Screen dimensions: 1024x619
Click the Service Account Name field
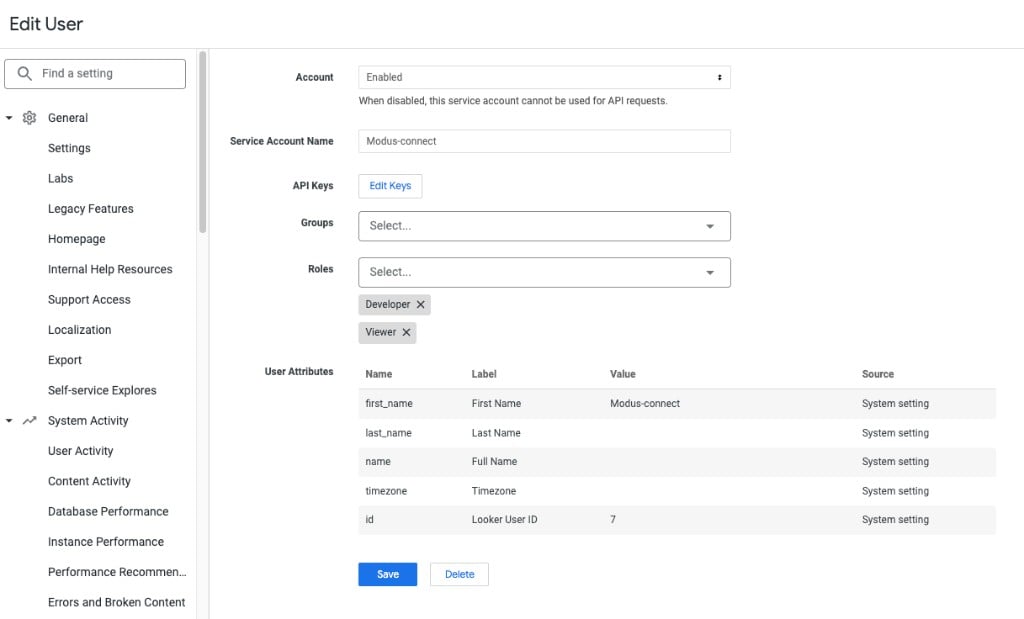tap(544, 141)
